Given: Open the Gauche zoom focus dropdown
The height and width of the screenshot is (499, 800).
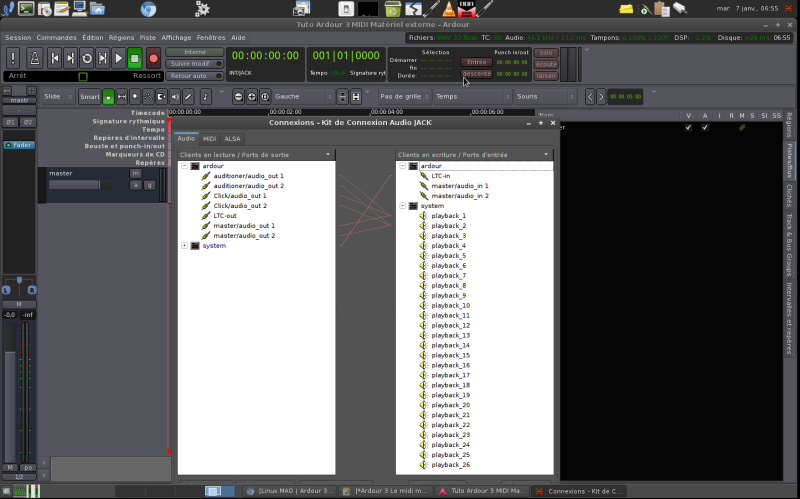Looking at the screenshot, I should [x=300, y=97].
